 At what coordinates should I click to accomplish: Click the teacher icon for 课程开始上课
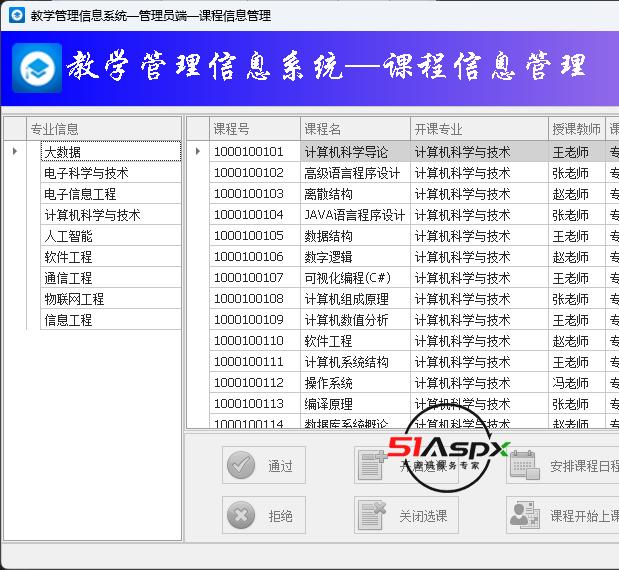tap(525, 515)
